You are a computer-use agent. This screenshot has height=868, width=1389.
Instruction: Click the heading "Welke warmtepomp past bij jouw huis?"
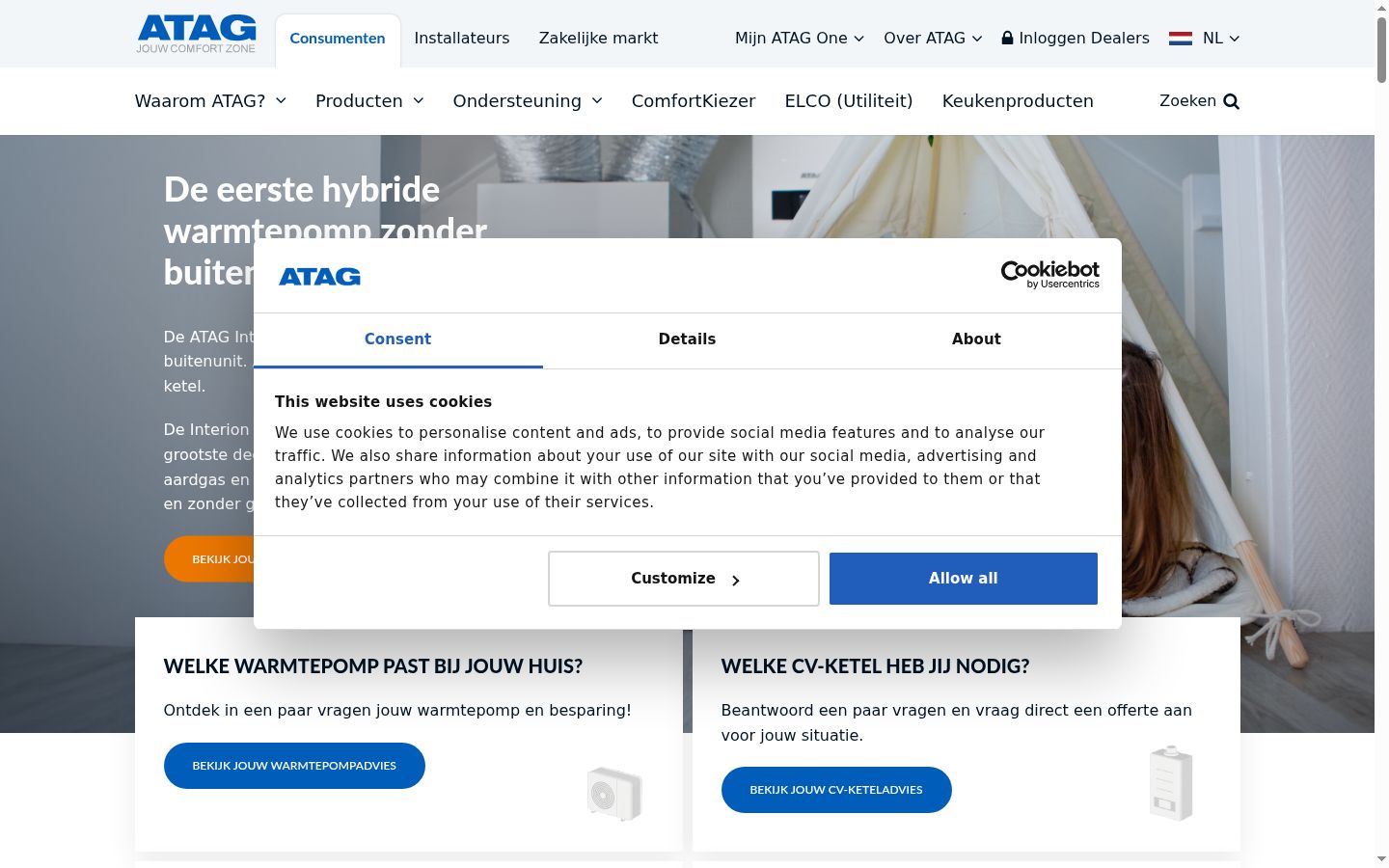click(373, 666)
